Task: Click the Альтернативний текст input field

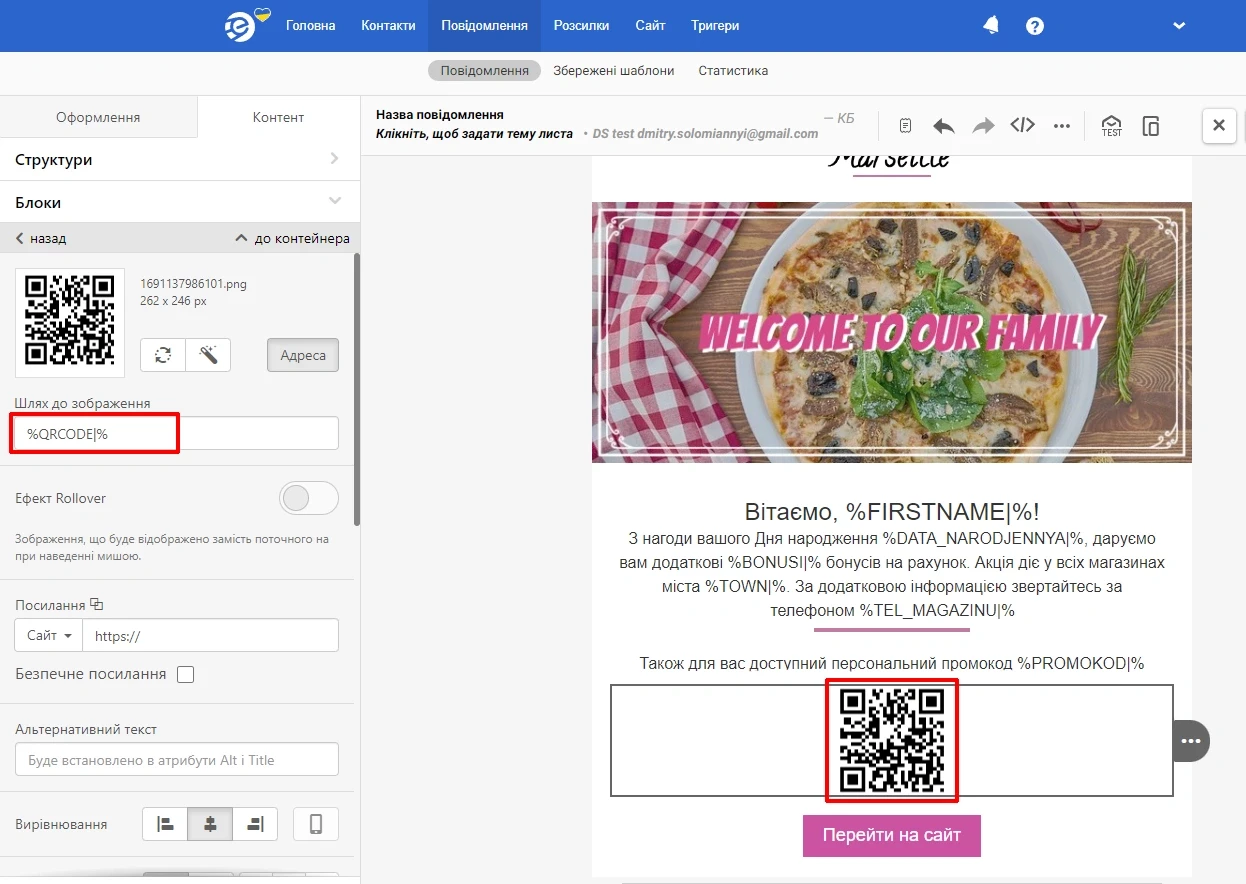Action: pyautogui.click(x=177, y=759)
